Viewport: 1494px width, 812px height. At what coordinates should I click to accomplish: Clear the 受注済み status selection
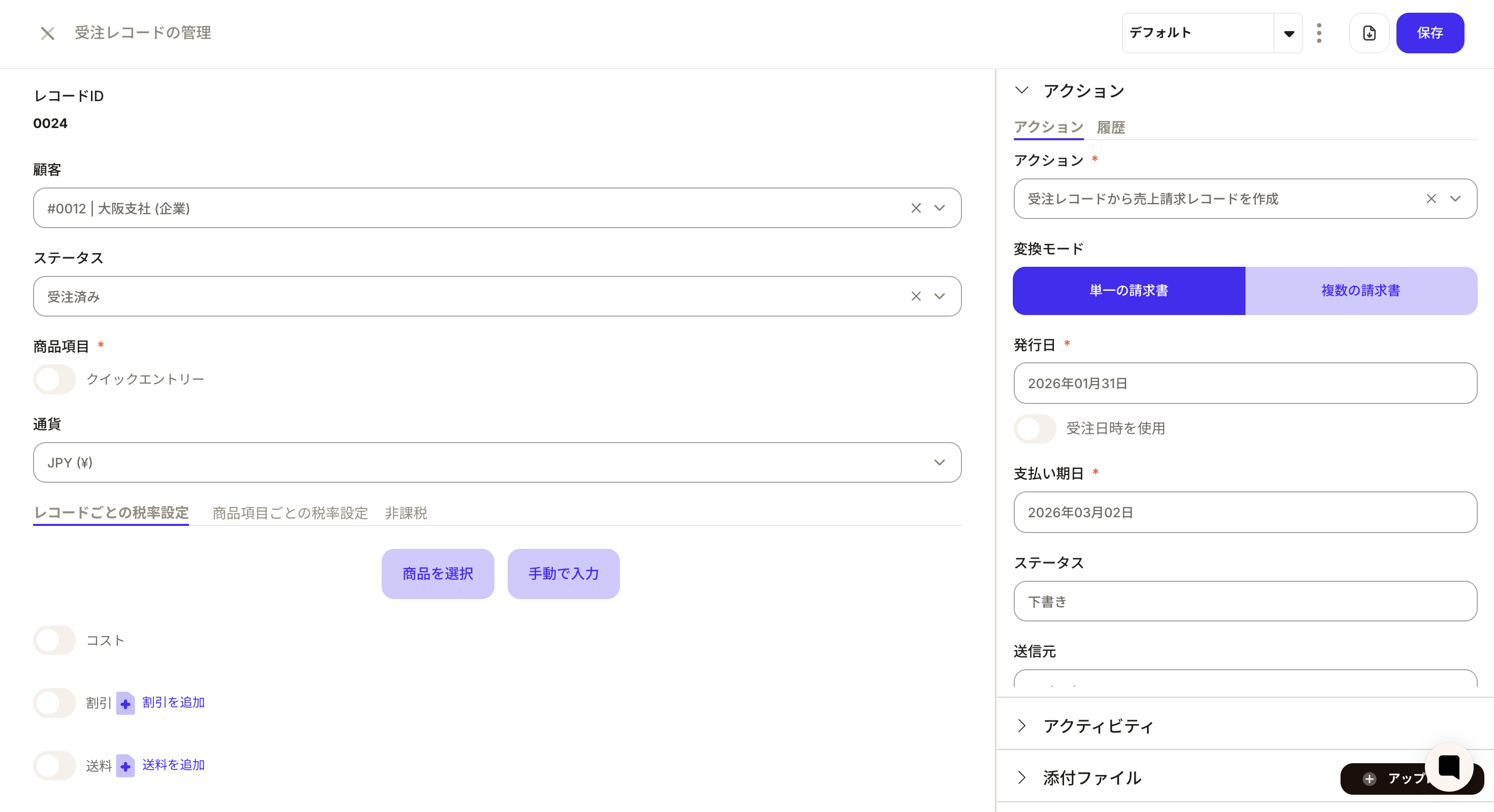click(916, 296)
